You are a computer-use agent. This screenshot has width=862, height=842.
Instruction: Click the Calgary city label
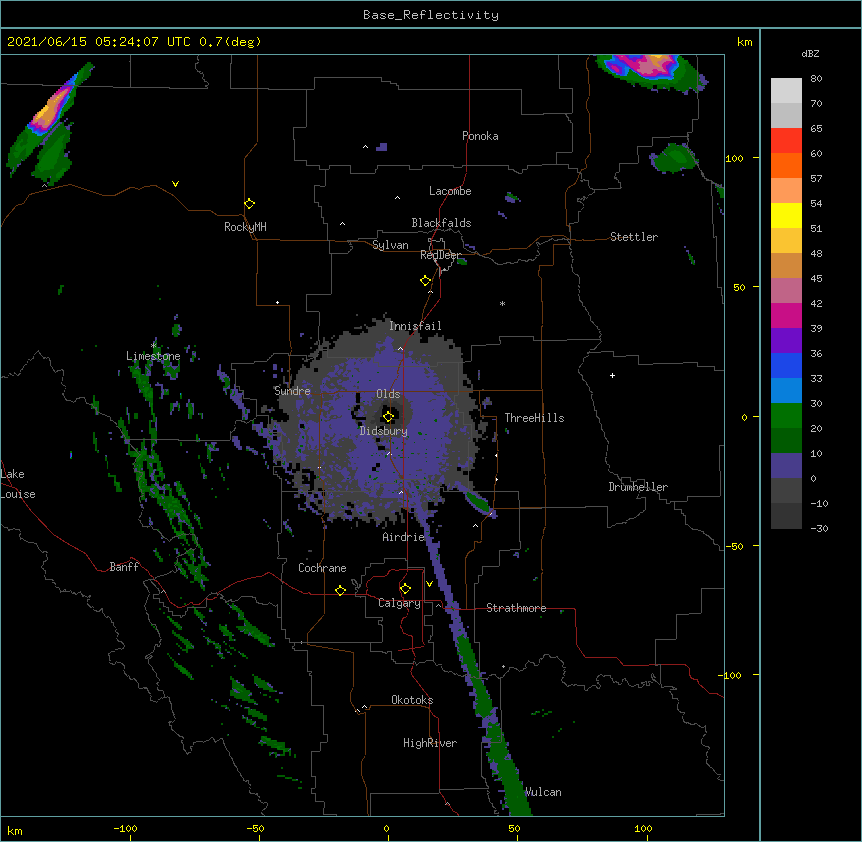pos(399,603)
